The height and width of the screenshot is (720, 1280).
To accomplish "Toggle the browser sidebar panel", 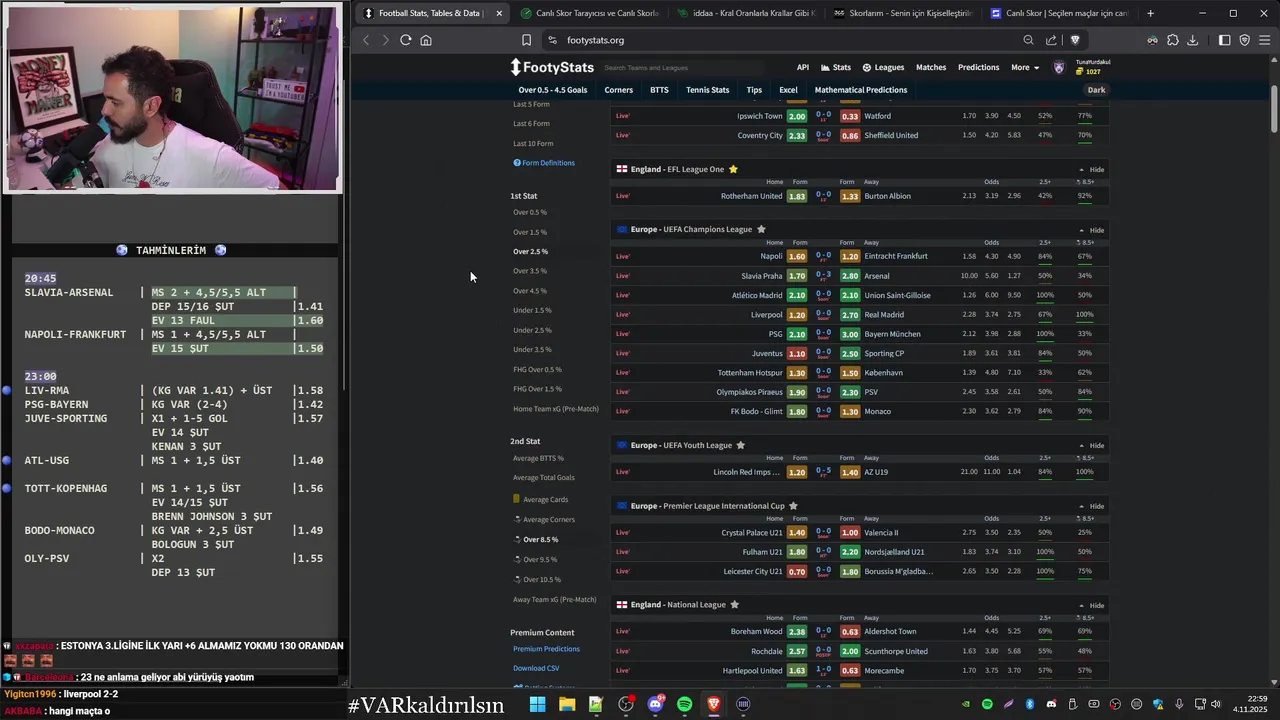I will (x=1224, y=40).
